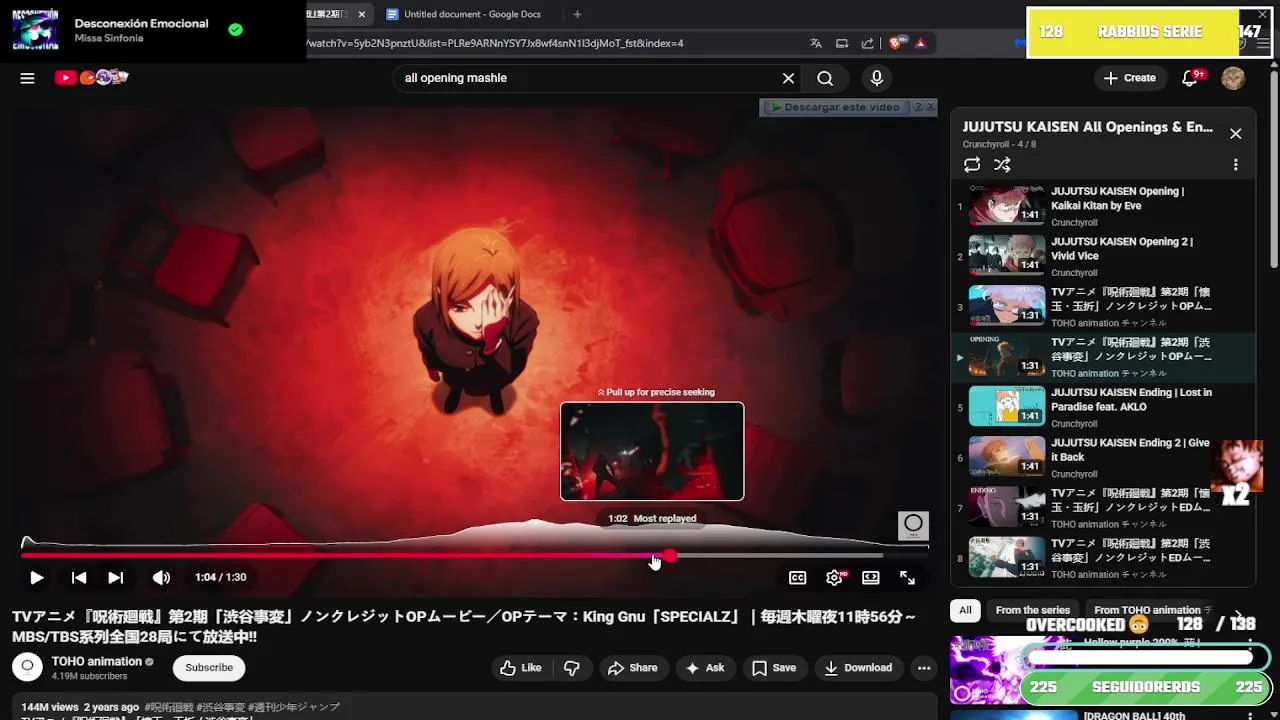Play Ending 2 Give it Back thumbnail
The width and height of the screenshot is (1280, 720).
tap(1007, 457)
